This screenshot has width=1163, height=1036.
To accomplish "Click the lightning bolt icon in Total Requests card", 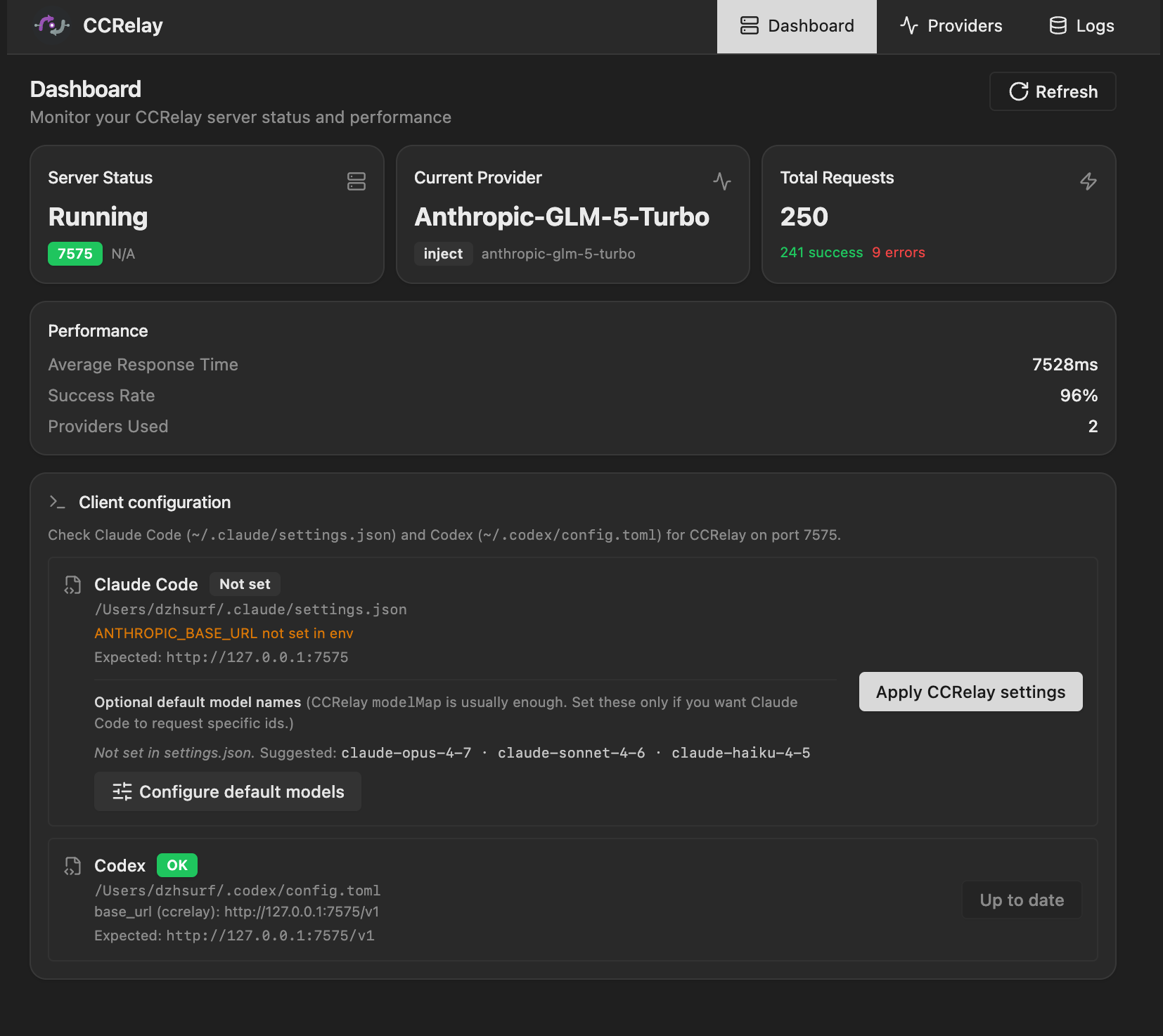I will click(1088, 181).
